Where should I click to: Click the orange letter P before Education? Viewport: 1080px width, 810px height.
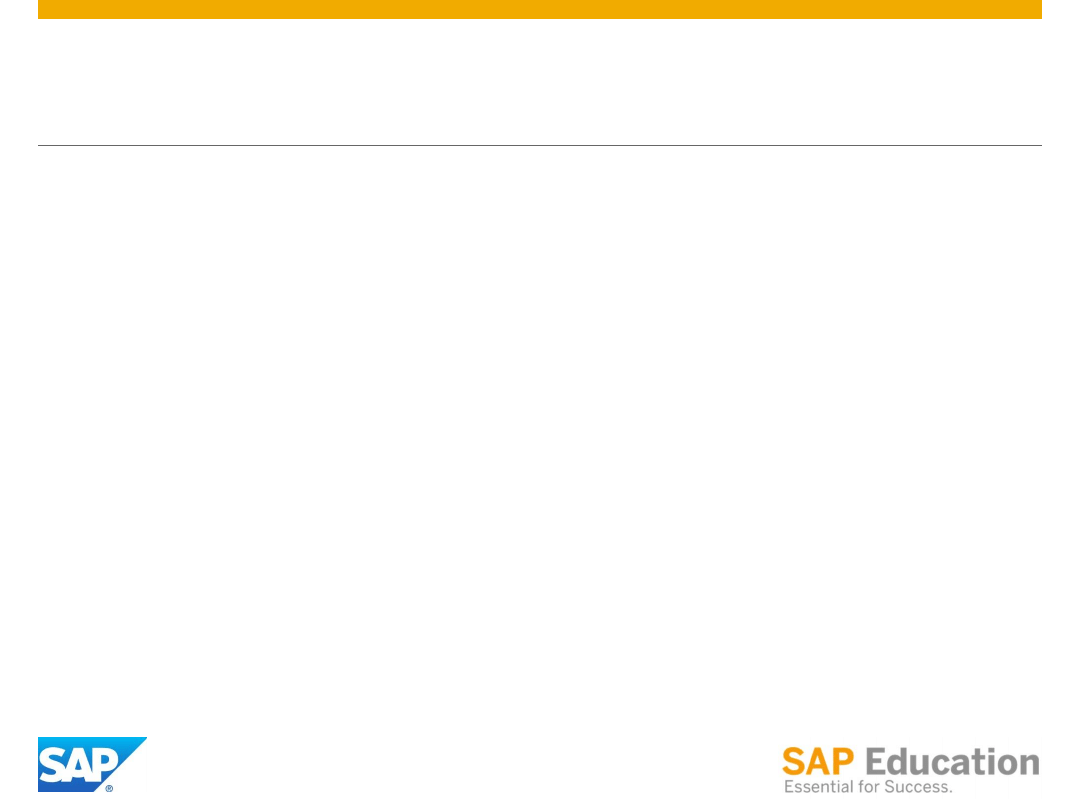pyautogui.click(x=843, y=762)
